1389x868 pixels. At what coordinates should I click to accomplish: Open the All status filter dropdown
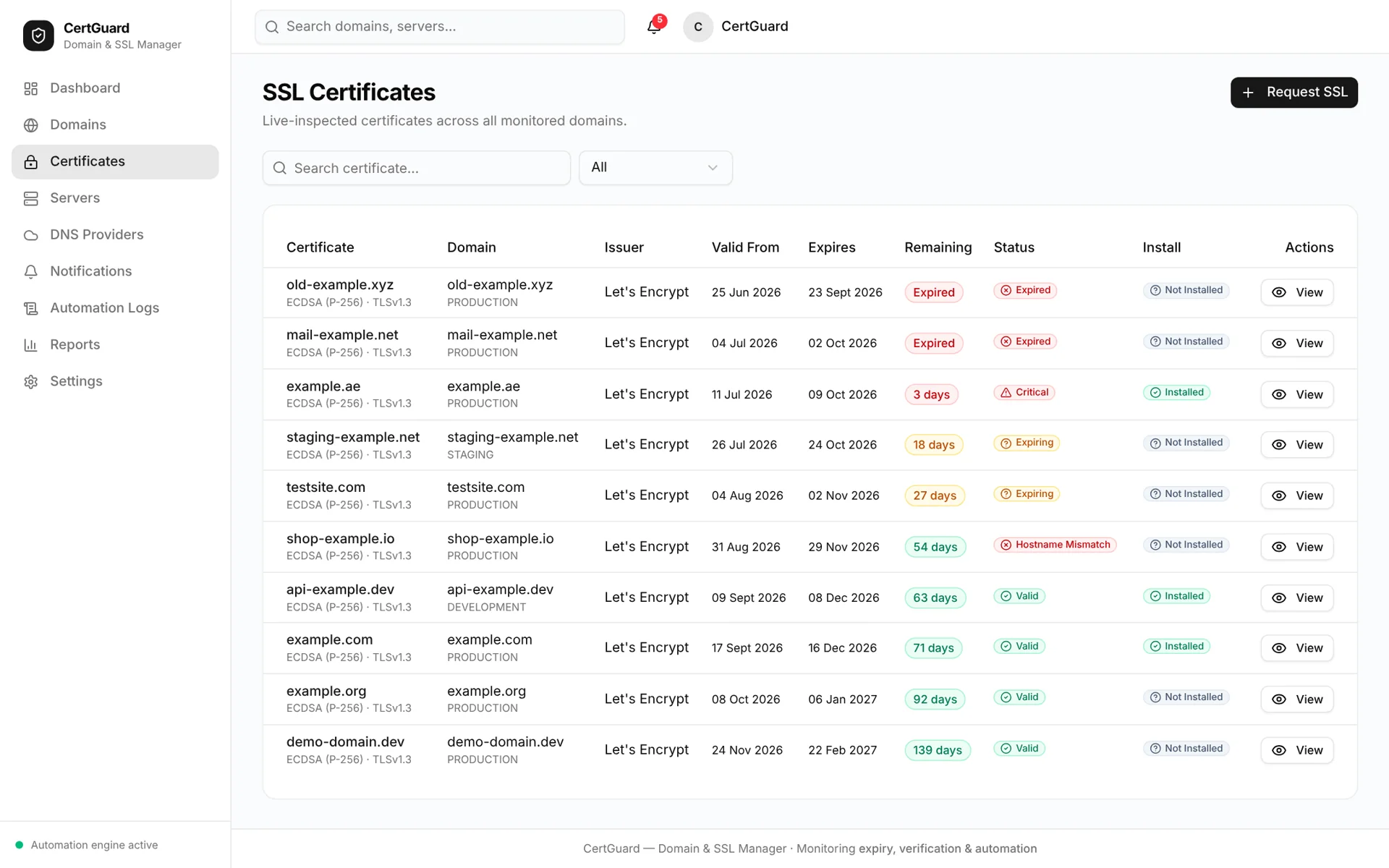[x=655, y=167]
